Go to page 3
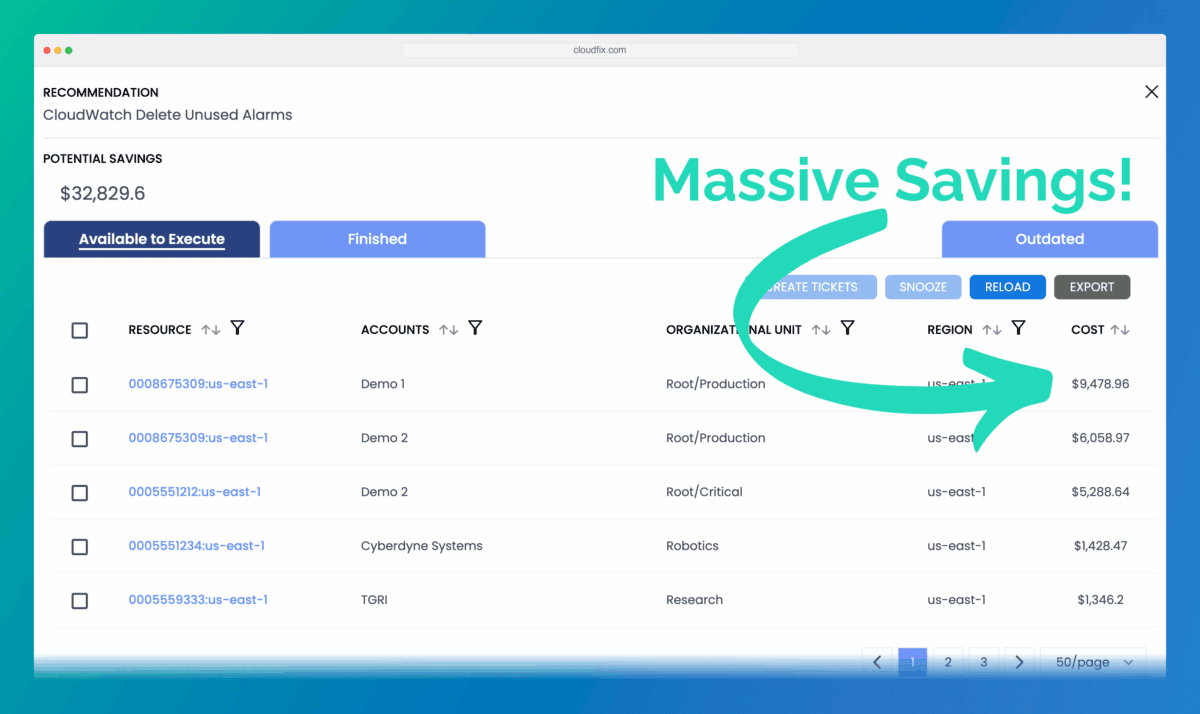The image size is (1200, 714). (983, 662)
